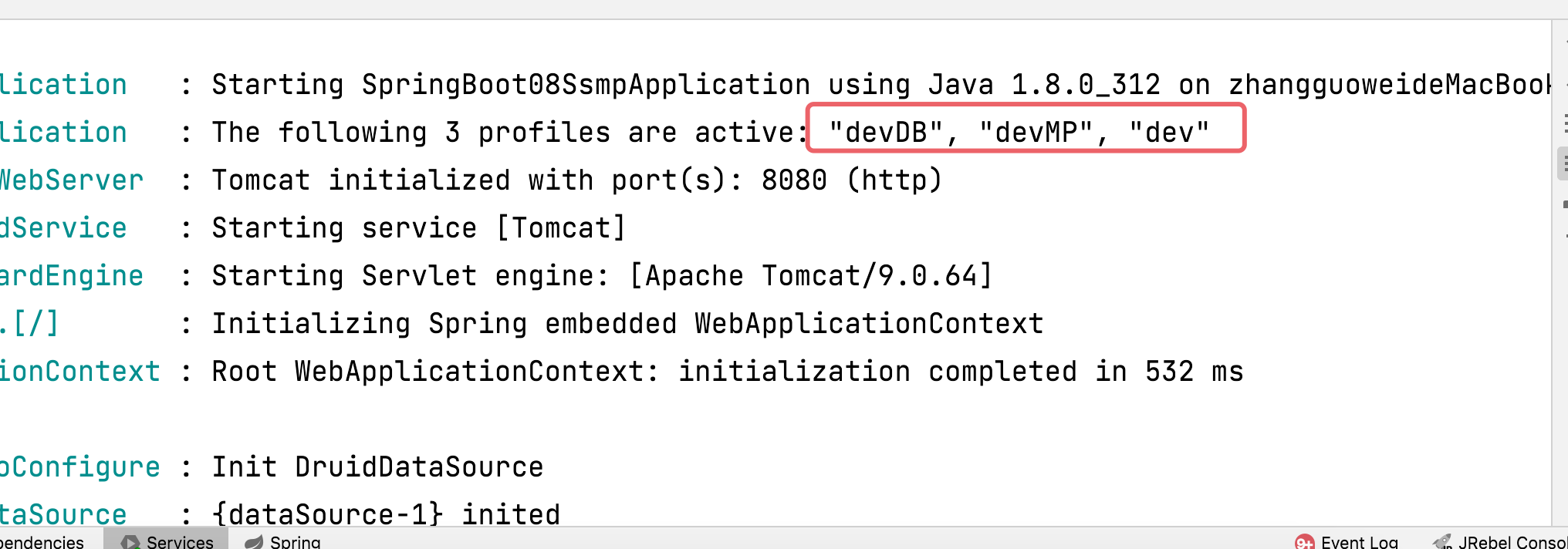Click the Tomcat port 8080 log line
This screenshot has height=549, width=1568.
click(x=577, y=180)
